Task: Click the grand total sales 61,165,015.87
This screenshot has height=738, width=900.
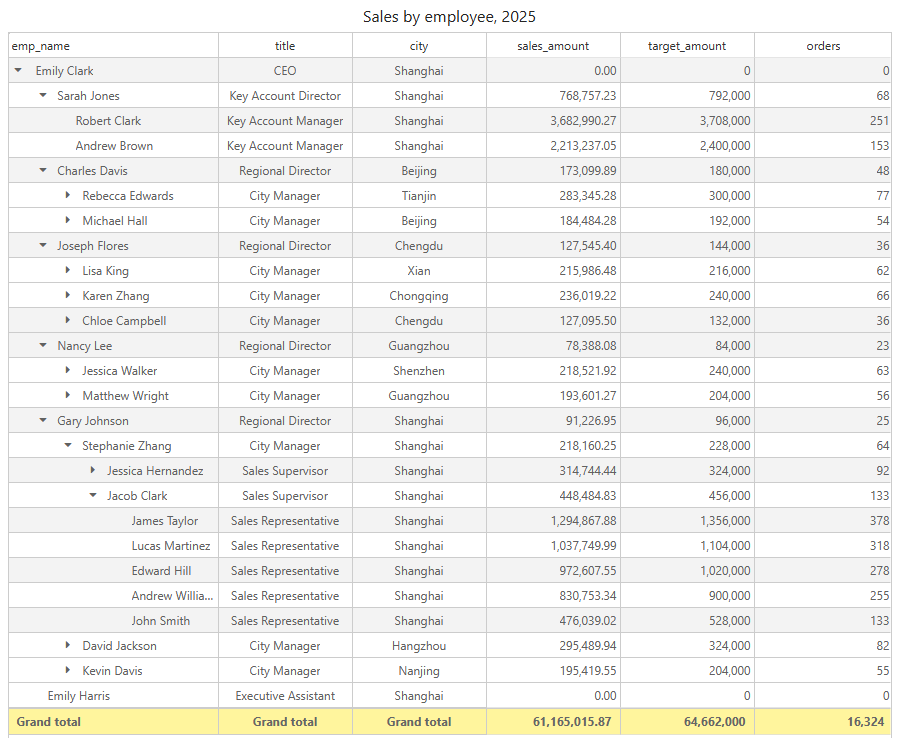Action: pyautogui.click(x=572, y=721)
